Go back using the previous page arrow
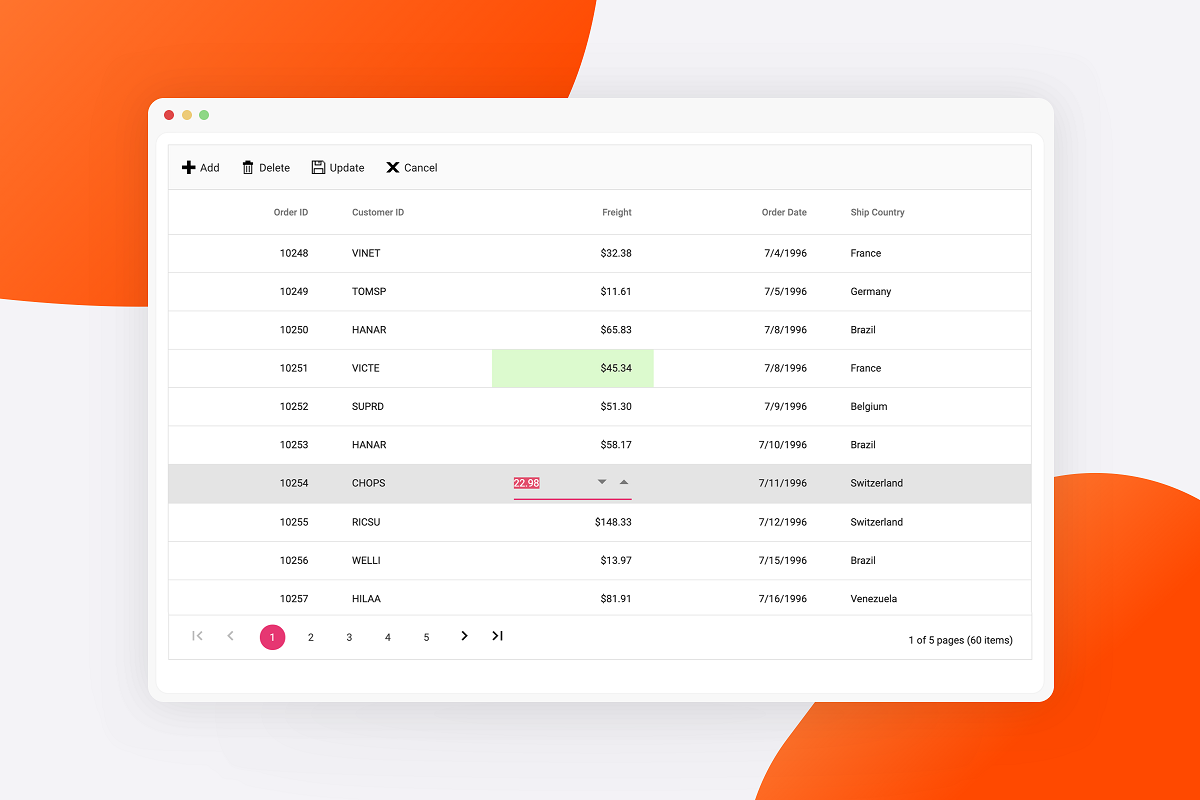Screen dimensions: 1200x800 pos(230,636)
